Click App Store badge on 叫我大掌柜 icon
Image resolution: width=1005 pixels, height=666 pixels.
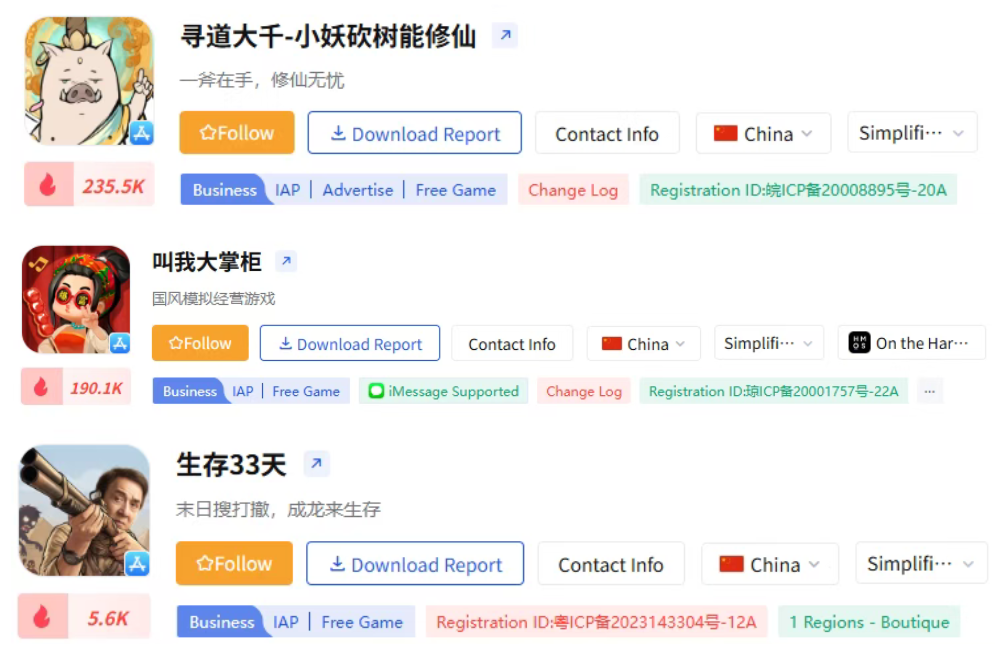[x=120, y=344]
